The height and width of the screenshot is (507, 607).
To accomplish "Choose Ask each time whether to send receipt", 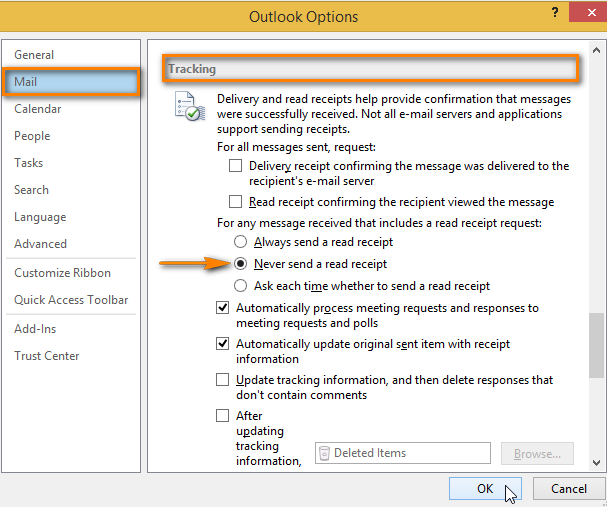I will point(240,286).
